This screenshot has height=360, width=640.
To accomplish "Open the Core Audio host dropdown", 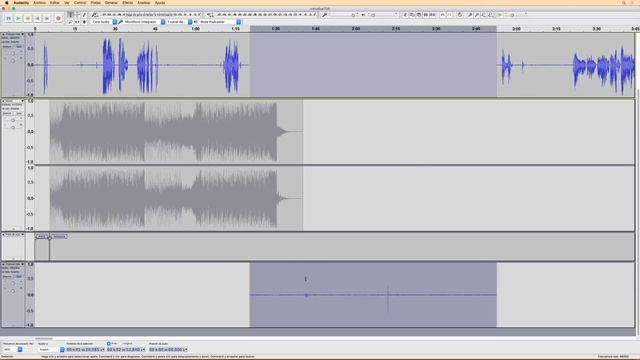I will point(104,22).
